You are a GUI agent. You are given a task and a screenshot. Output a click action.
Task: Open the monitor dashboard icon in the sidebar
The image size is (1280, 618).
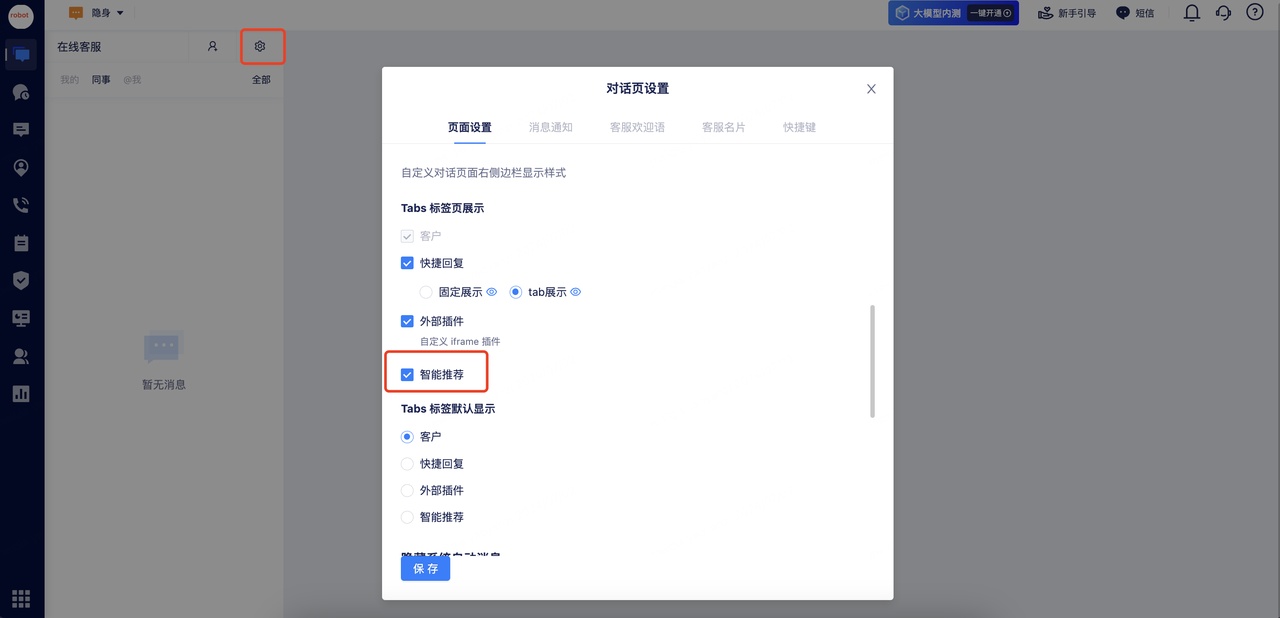coord(21,318)
